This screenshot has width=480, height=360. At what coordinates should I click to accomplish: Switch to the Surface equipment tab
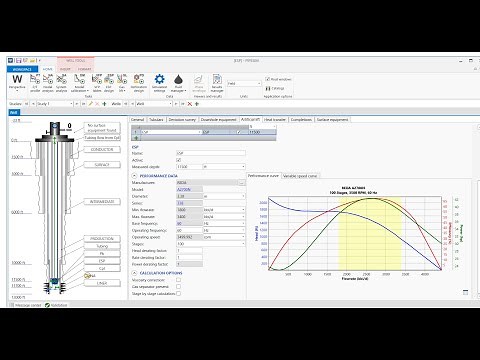(332, 120)
